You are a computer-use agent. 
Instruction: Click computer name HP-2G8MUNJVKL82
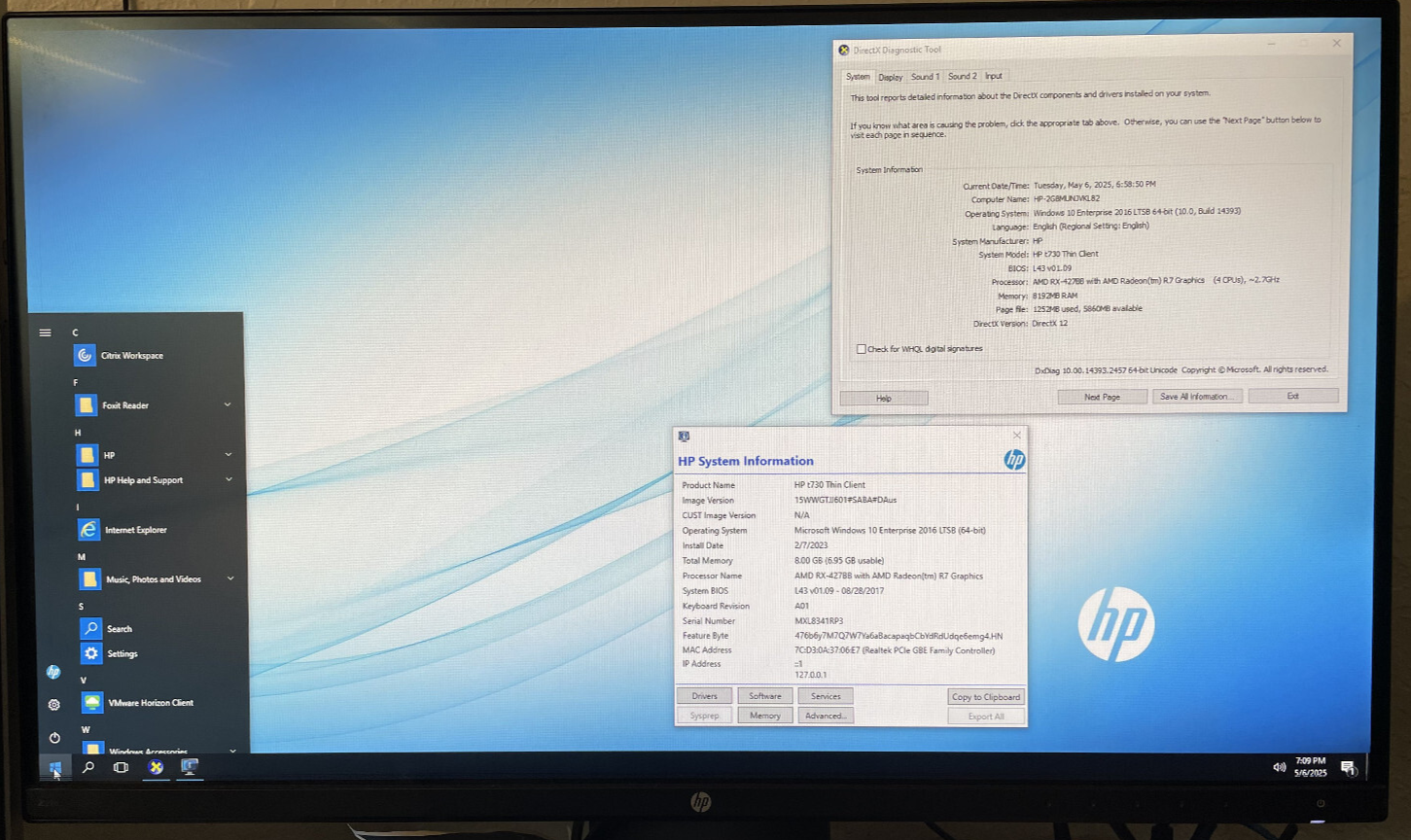coord(1067,198)
